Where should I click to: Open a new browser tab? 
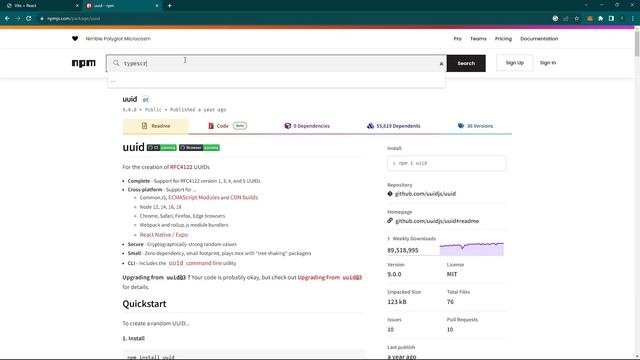coord(169,6)
